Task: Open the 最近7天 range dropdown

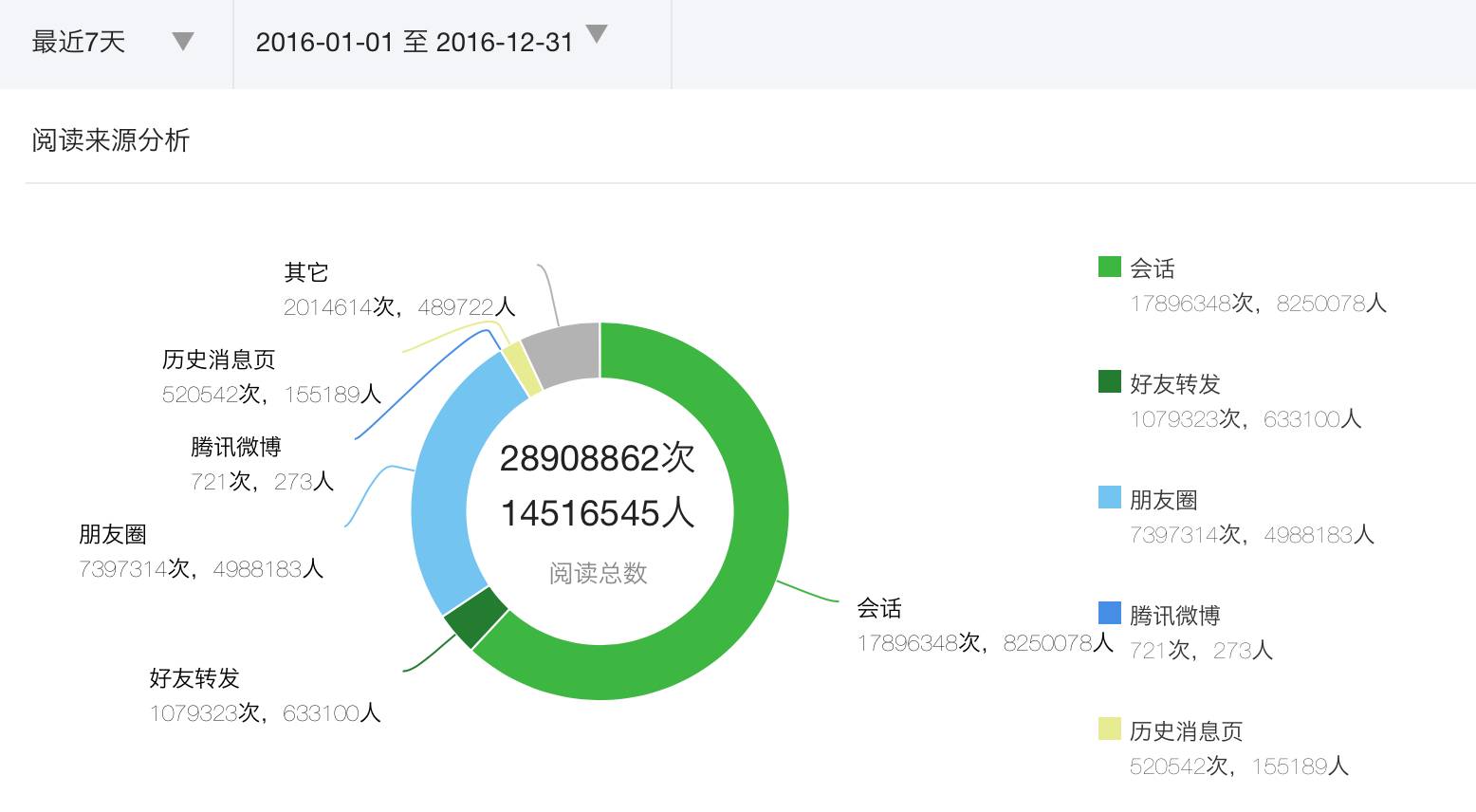Action: (x=183, y=42)
